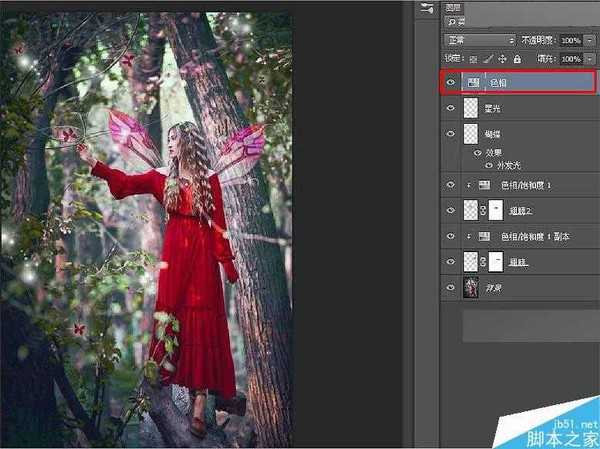Viewport: 600px width, 449px height.
Task: Click the adjustment icon on 色相 layer
Action: [473, 83]
